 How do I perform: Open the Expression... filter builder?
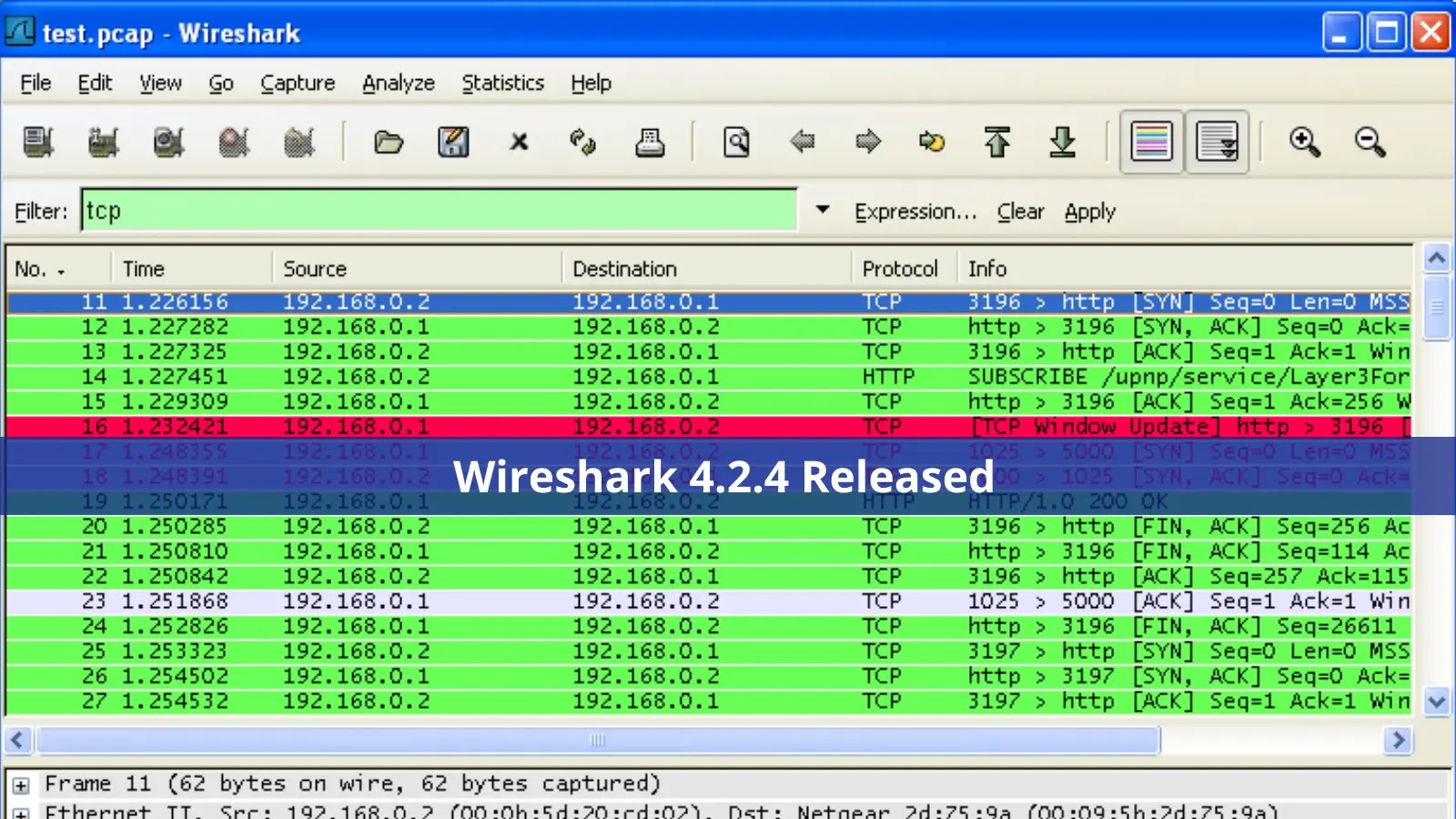pyautogui.click(x=915, y=211)
